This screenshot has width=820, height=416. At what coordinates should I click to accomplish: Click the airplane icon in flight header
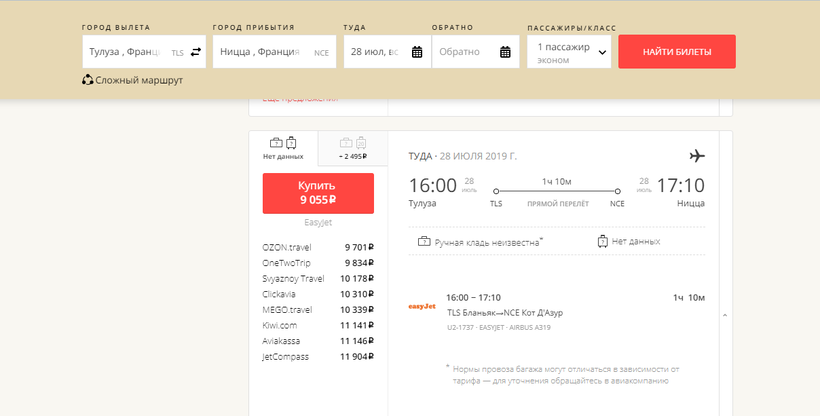pyautogui.click(x=697, y=155)
